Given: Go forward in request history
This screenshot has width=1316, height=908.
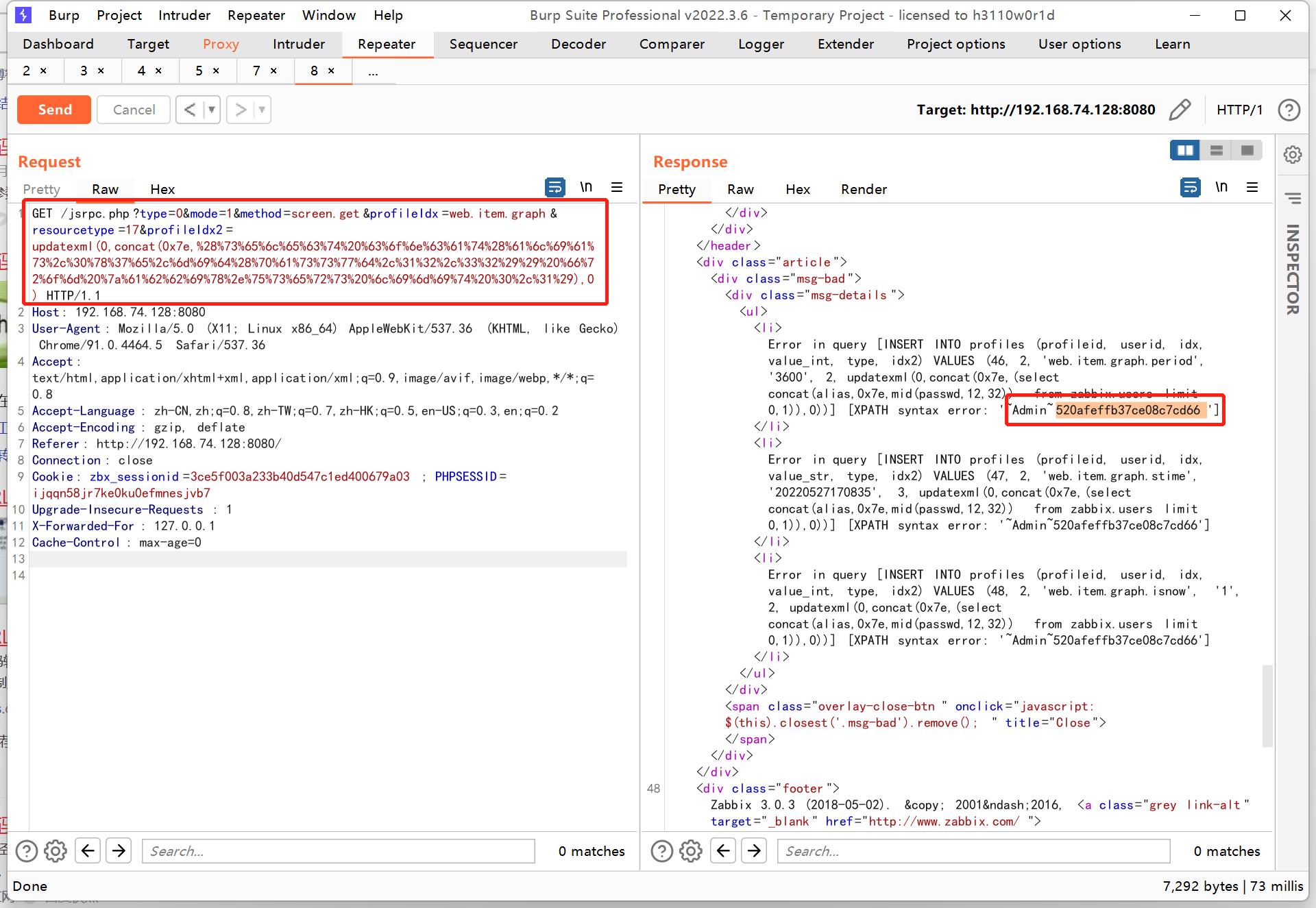Looking at the screenshot, I should coord(241,110).
